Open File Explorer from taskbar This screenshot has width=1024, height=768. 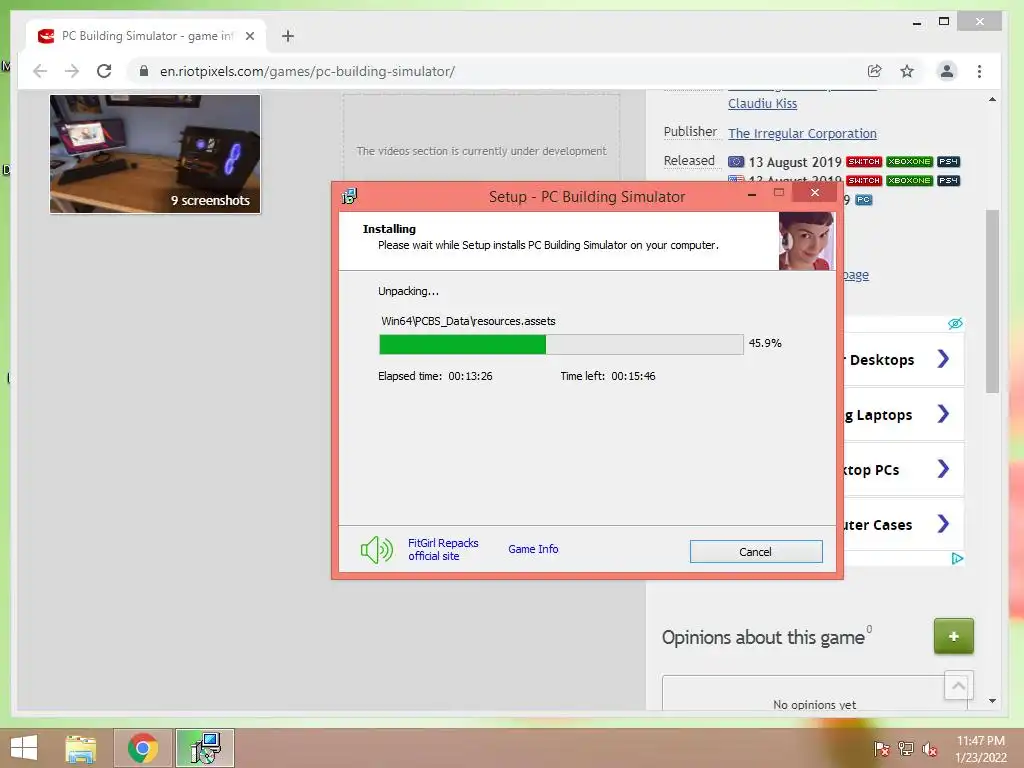(x=81, y=748)
